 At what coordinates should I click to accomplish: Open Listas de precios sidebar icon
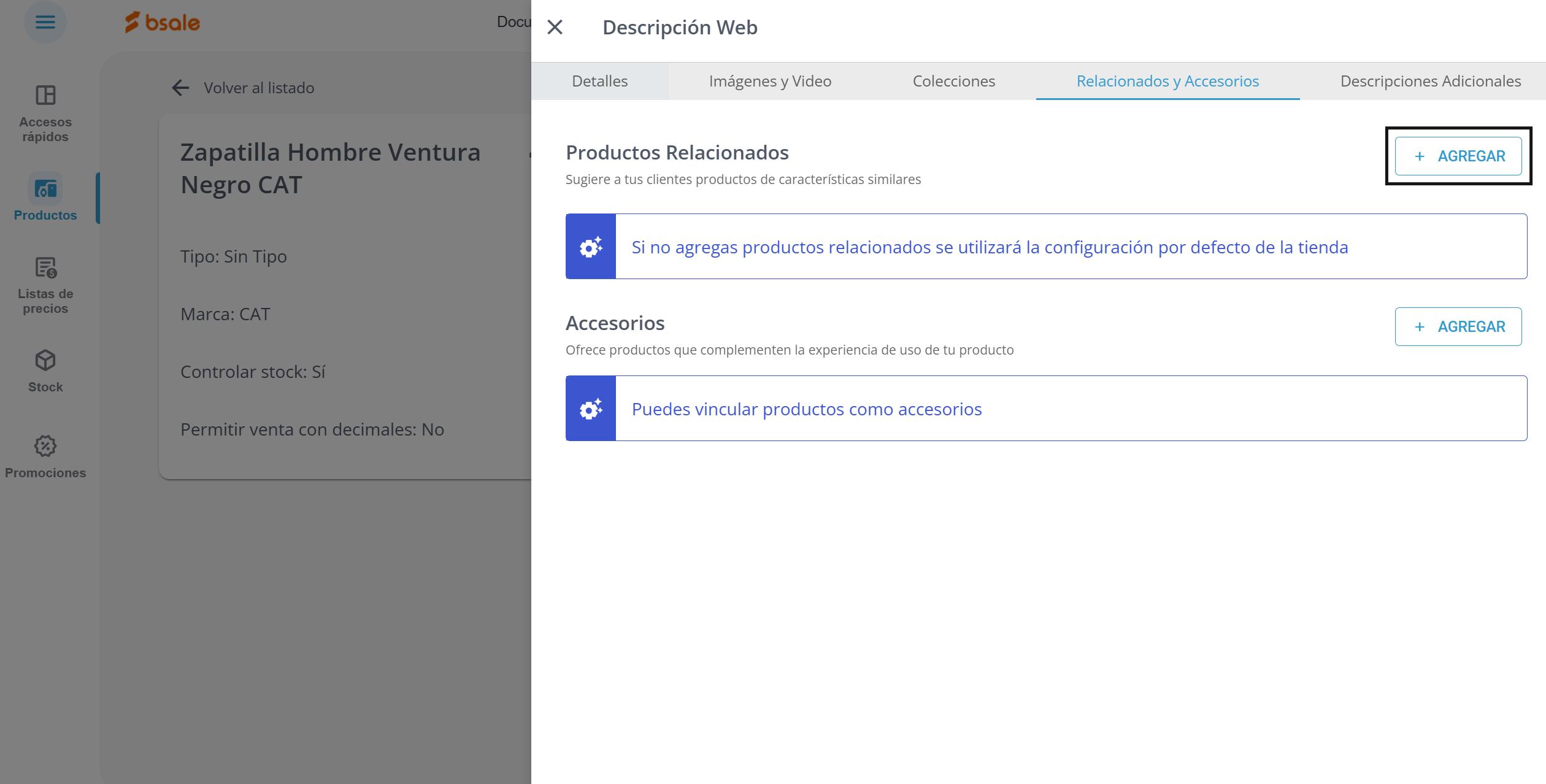point(45,267)
